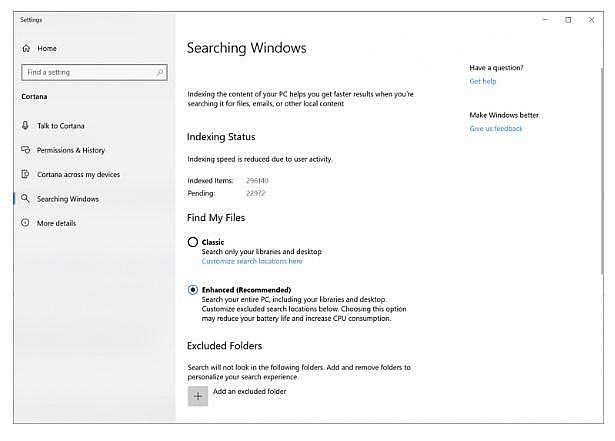Click Customize search locations here link
615x441 pixels.
click(252, 261)
